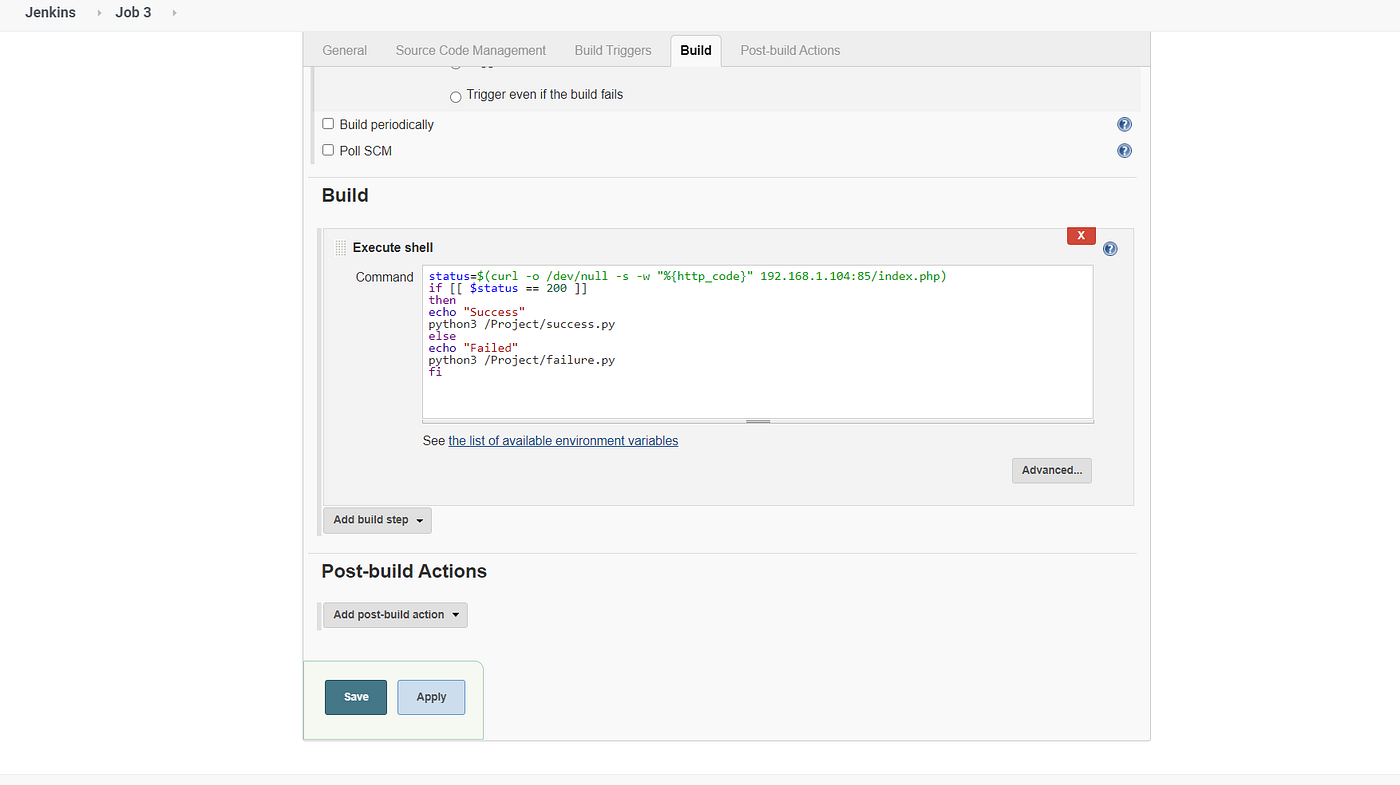Screen dimensions: 1400x785
Task: Enable the Poll SCM checkbox
Action: coord(327,150)
